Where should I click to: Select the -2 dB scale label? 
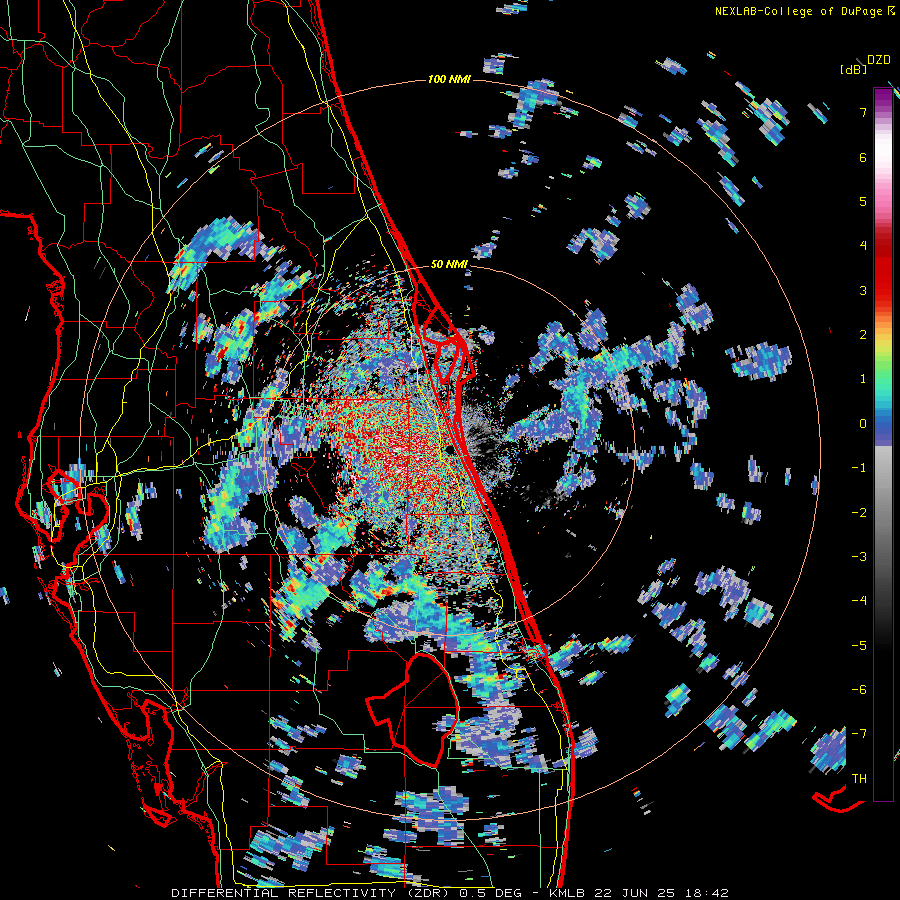coord(859,513)
